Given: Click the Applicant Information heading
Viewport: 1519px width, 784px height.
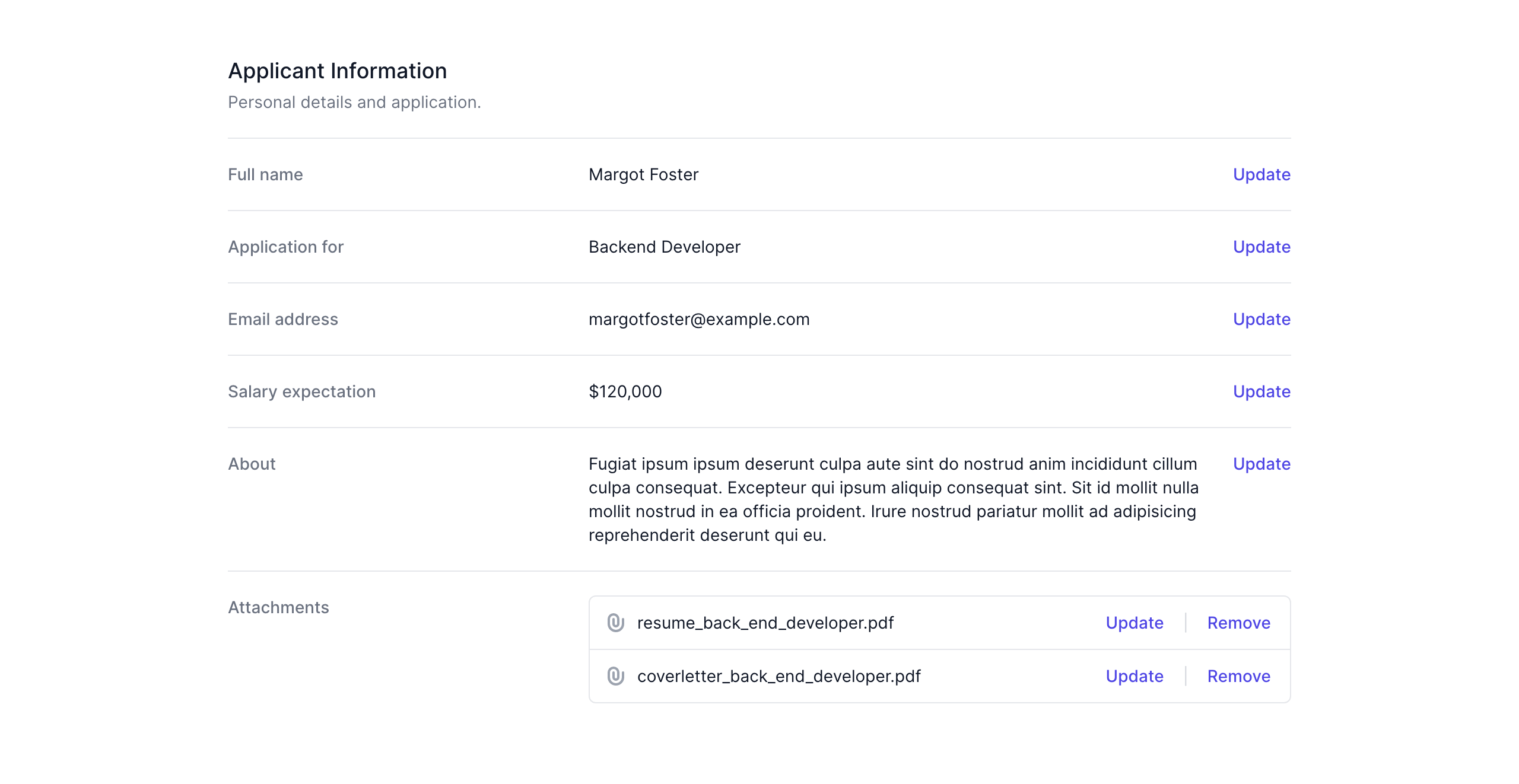Looking at the screenshot, I should point(337,71).
